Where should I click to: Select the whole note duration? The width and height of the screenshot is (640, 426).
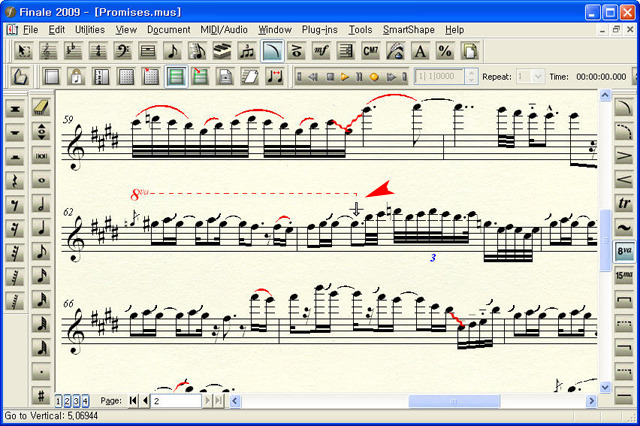point(41,180)
